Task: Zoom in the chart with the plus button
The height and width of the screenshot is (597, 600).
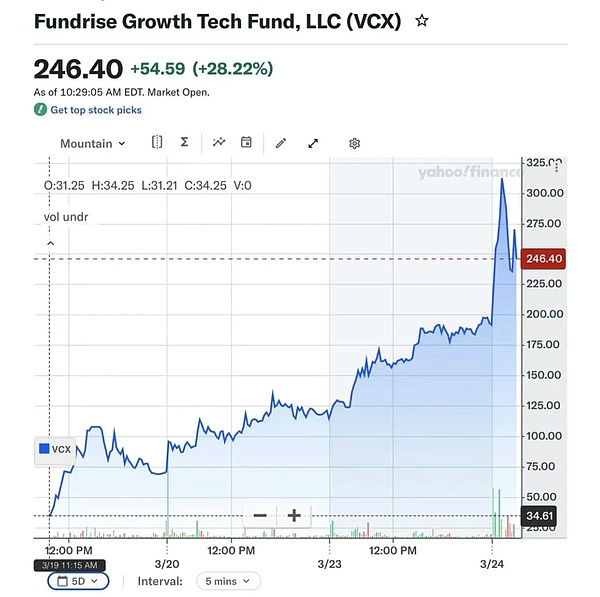Action: [x=294, y=516]
